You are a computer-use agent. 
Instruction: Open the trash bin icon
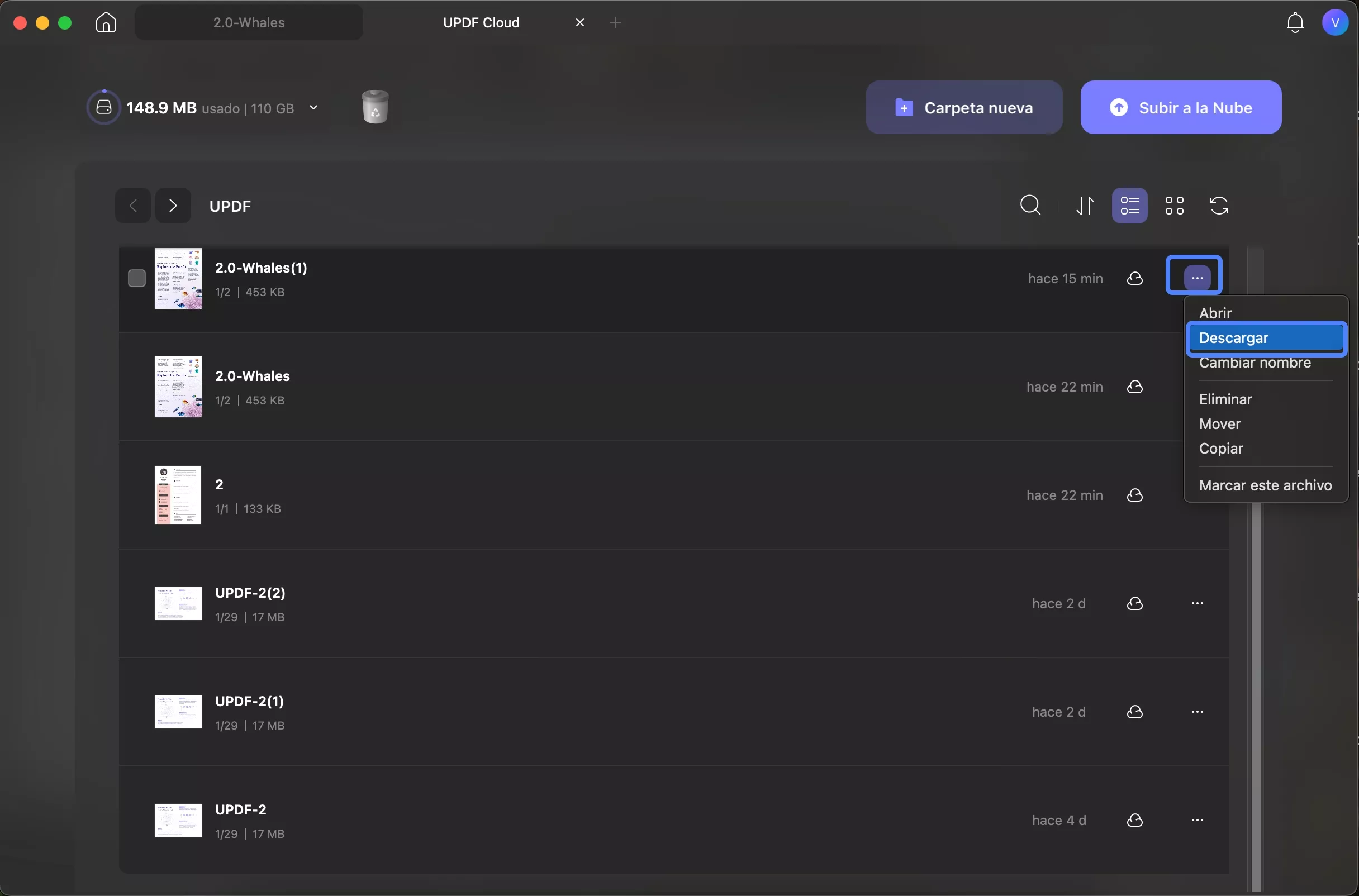click(x=375, y=107)
